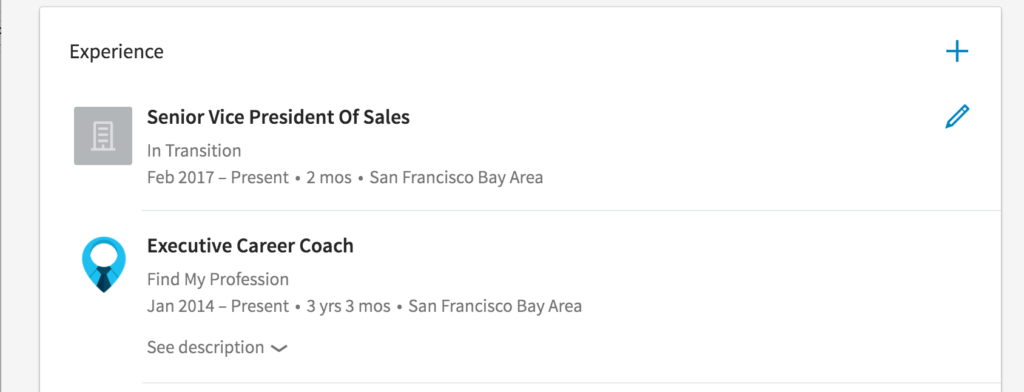
Task: Select 3 yrs 3 mos duration text
Action: click(348, 306)
